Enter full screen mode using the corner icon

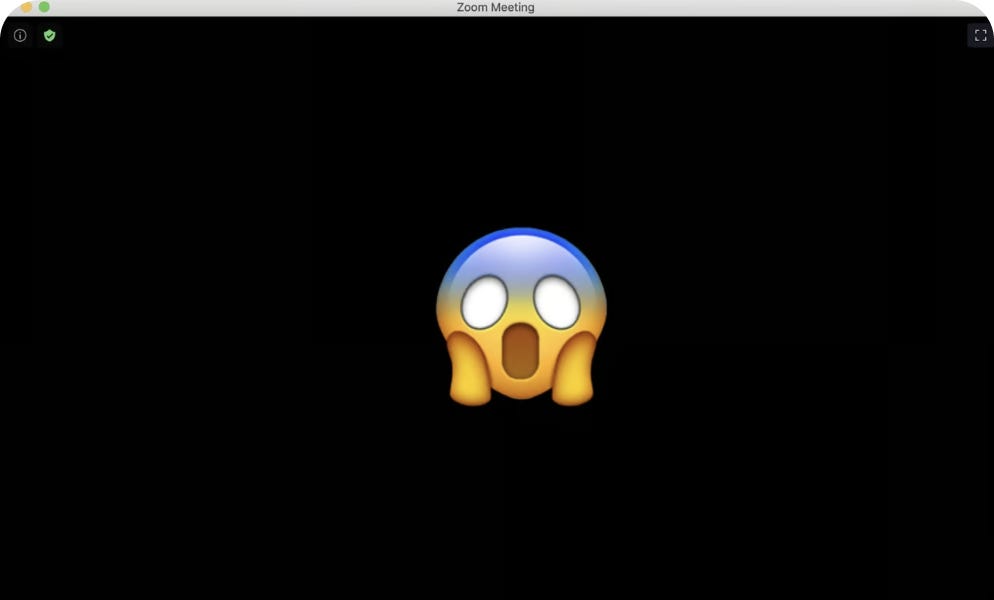[x=980, y=36]
